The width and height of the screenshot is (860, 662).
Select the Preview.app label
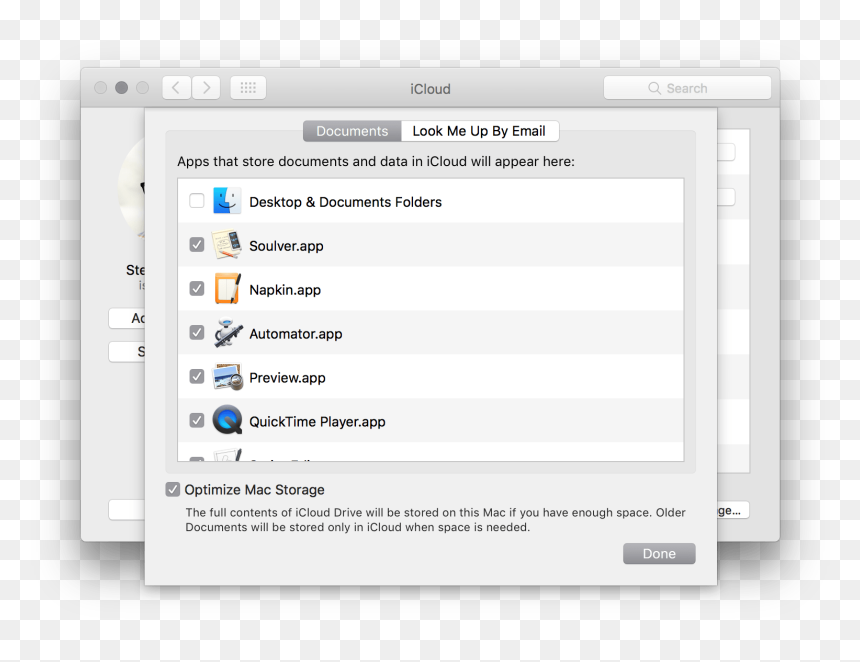[x=287, y=377]
